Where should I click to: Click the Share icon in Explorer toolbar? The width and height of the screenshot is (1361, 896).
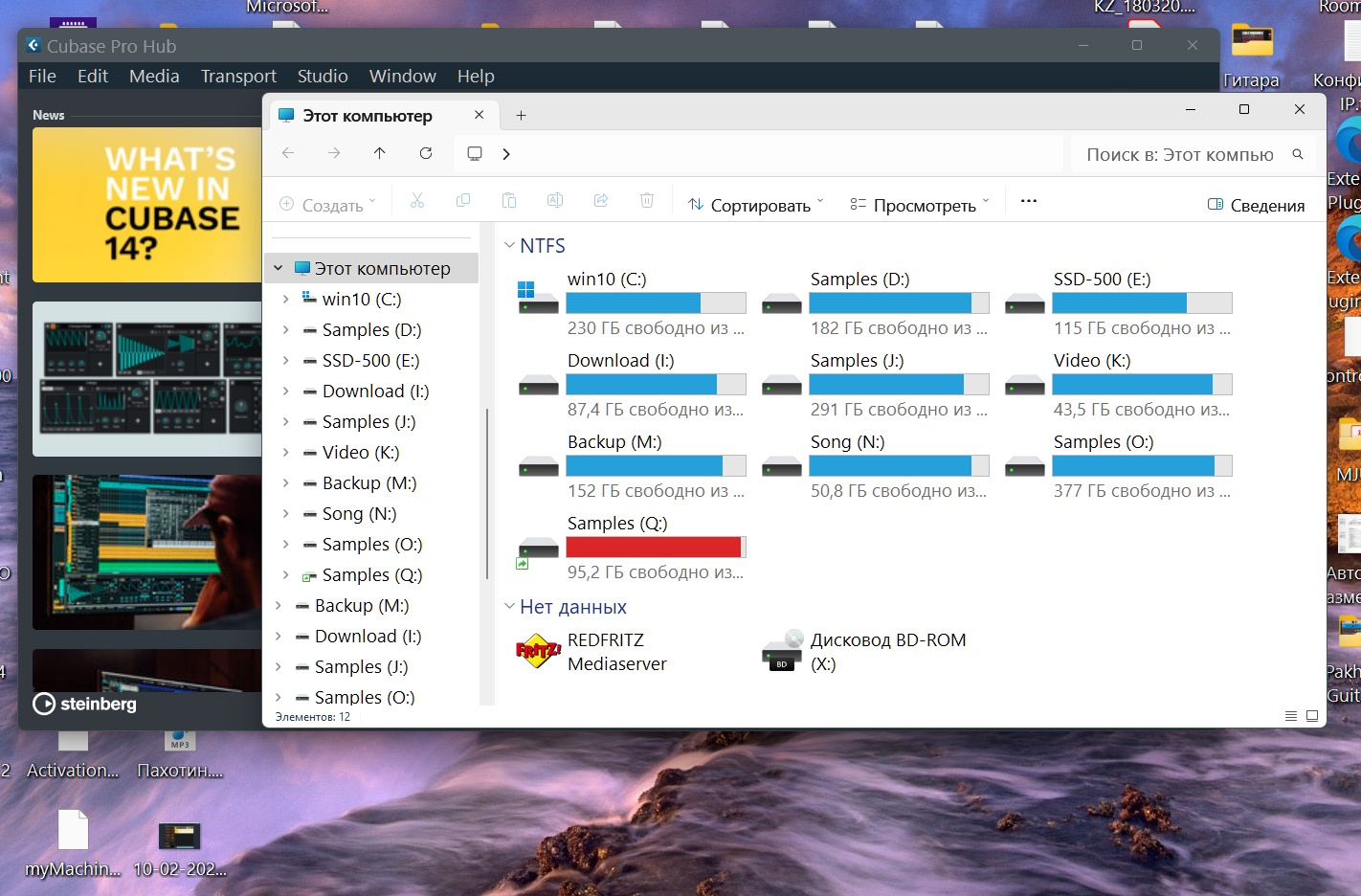click(601, 201)
